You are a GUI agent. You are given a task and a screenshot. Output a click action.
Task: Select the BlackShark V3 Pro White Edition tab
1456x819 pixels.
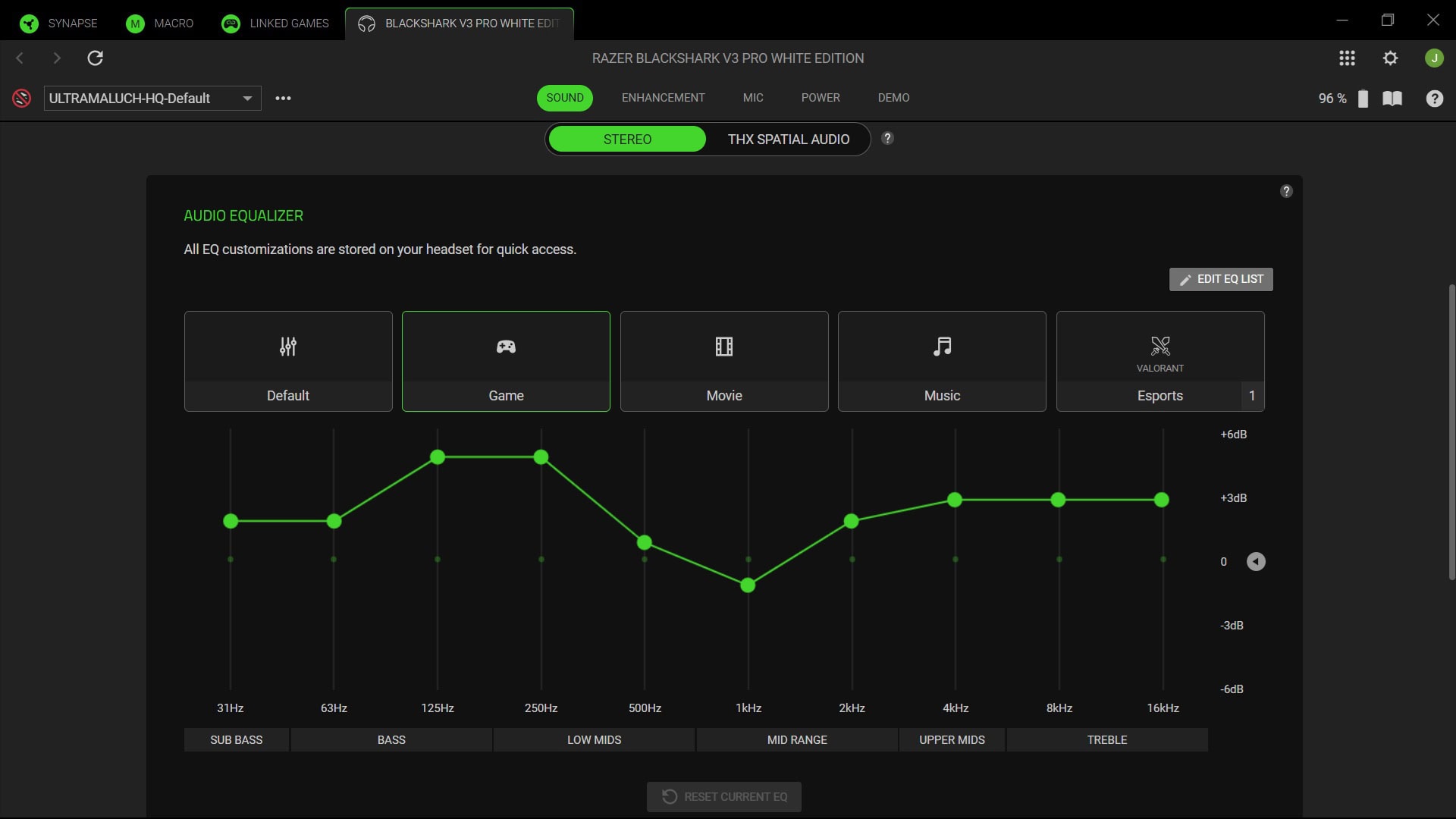click(460, 23)
